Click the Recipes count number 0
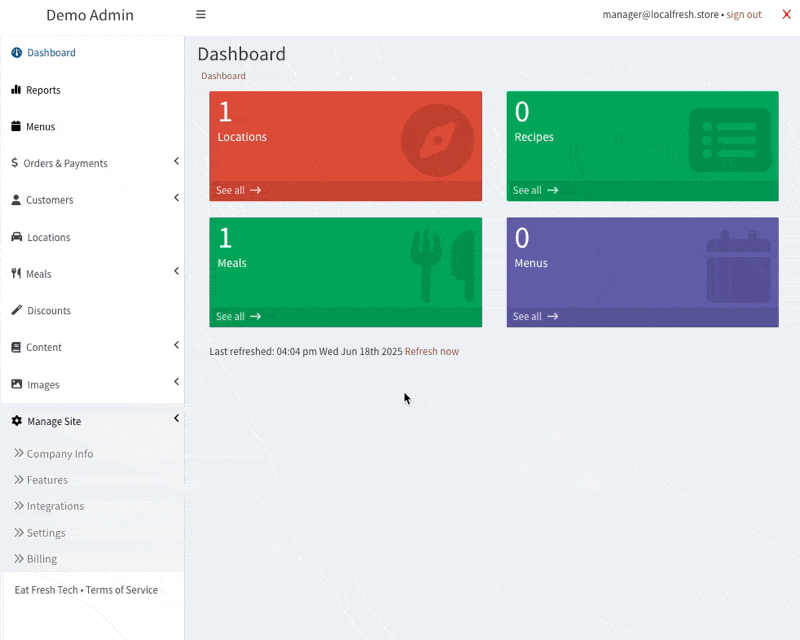Screen dimensions: 800x640 [x=522, y=111]
